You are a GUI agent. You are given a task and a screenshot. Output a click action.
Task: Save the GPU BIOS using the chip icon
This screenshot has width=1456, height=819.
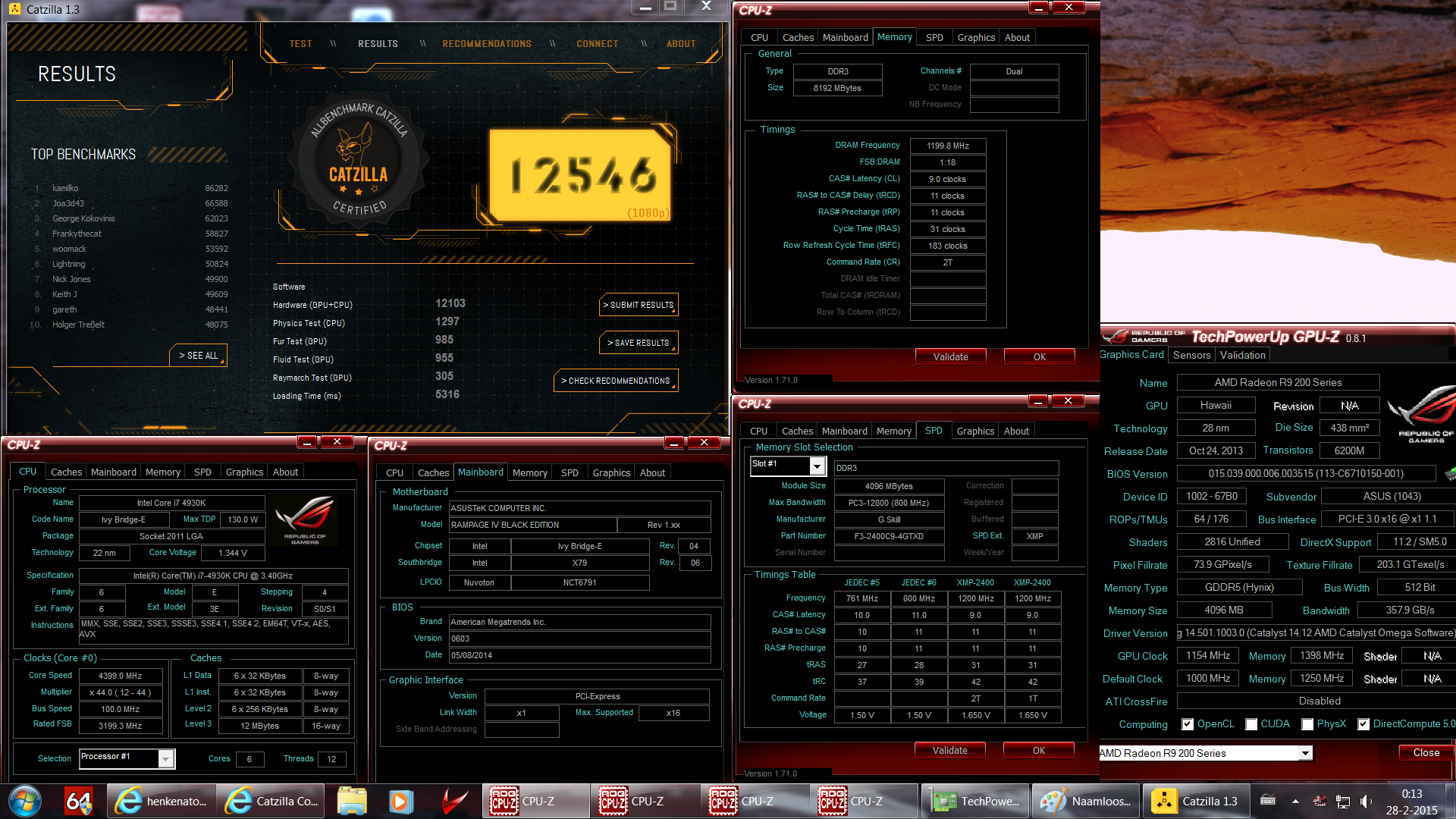(1451, 474)
